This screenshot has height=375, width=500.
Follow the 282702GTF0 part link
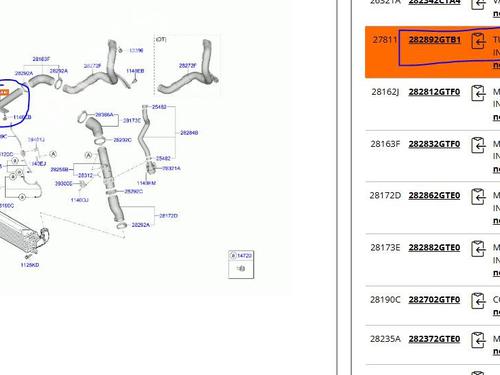pyautogui.click(x=434, y=300)
